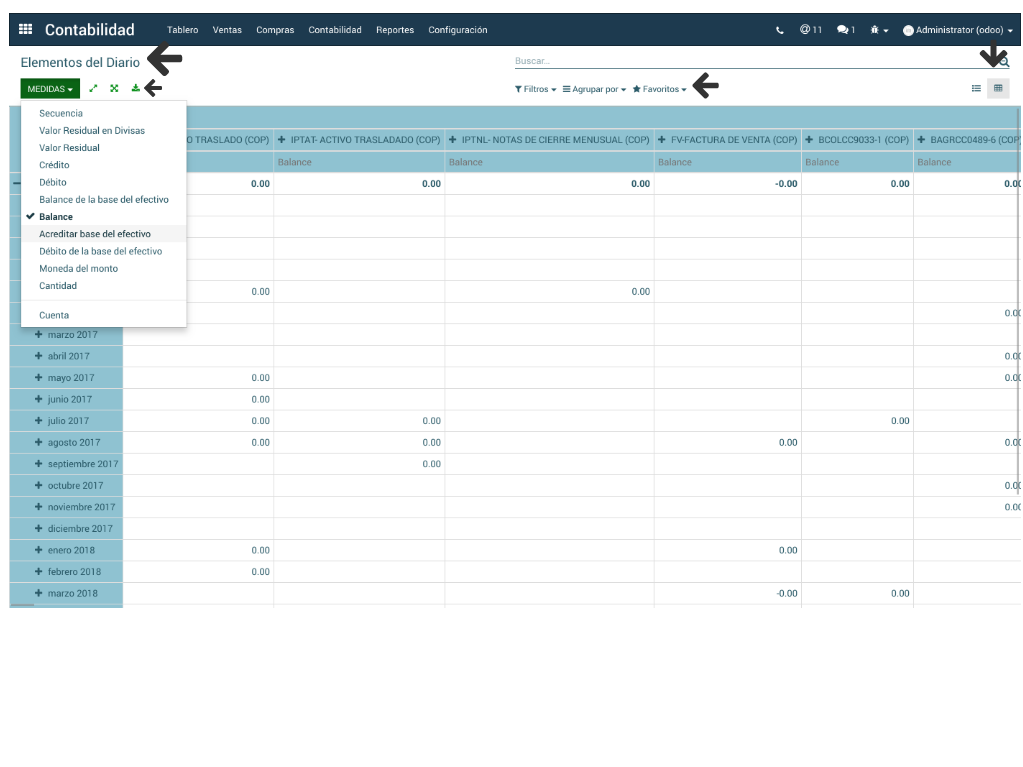Viewport: 1023px width, 767px height.
Task: Open the conversations chat icon
Action: (845, 30)
